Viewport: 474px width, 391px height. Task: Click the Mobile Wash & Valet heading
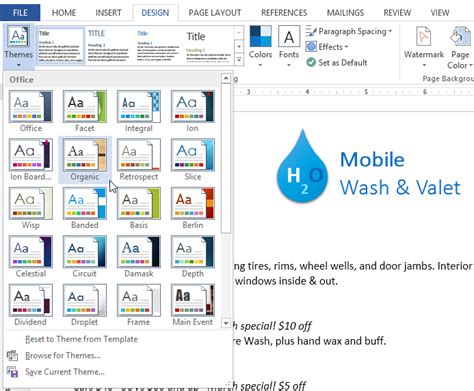point(400,173)
